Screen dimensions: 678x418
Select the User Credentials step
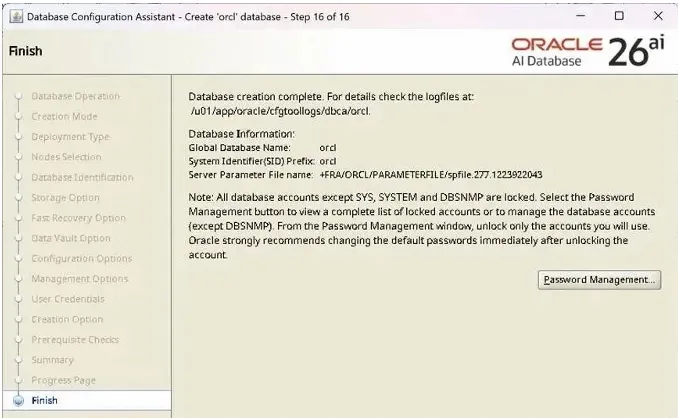pyautogui.click(x=68, y=299)
